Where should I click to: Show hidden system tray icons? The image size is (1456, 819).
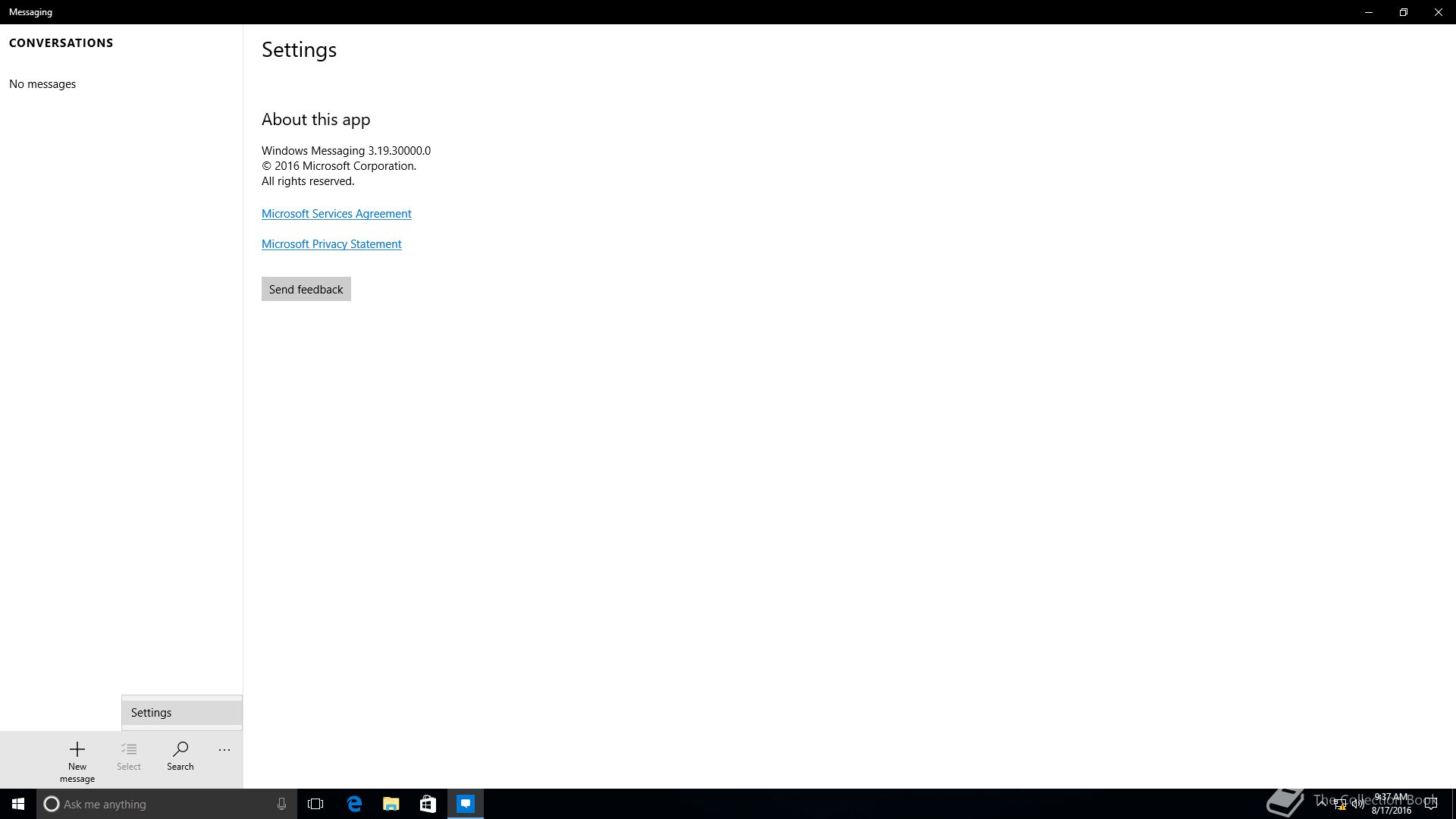tap(1322, 804)
